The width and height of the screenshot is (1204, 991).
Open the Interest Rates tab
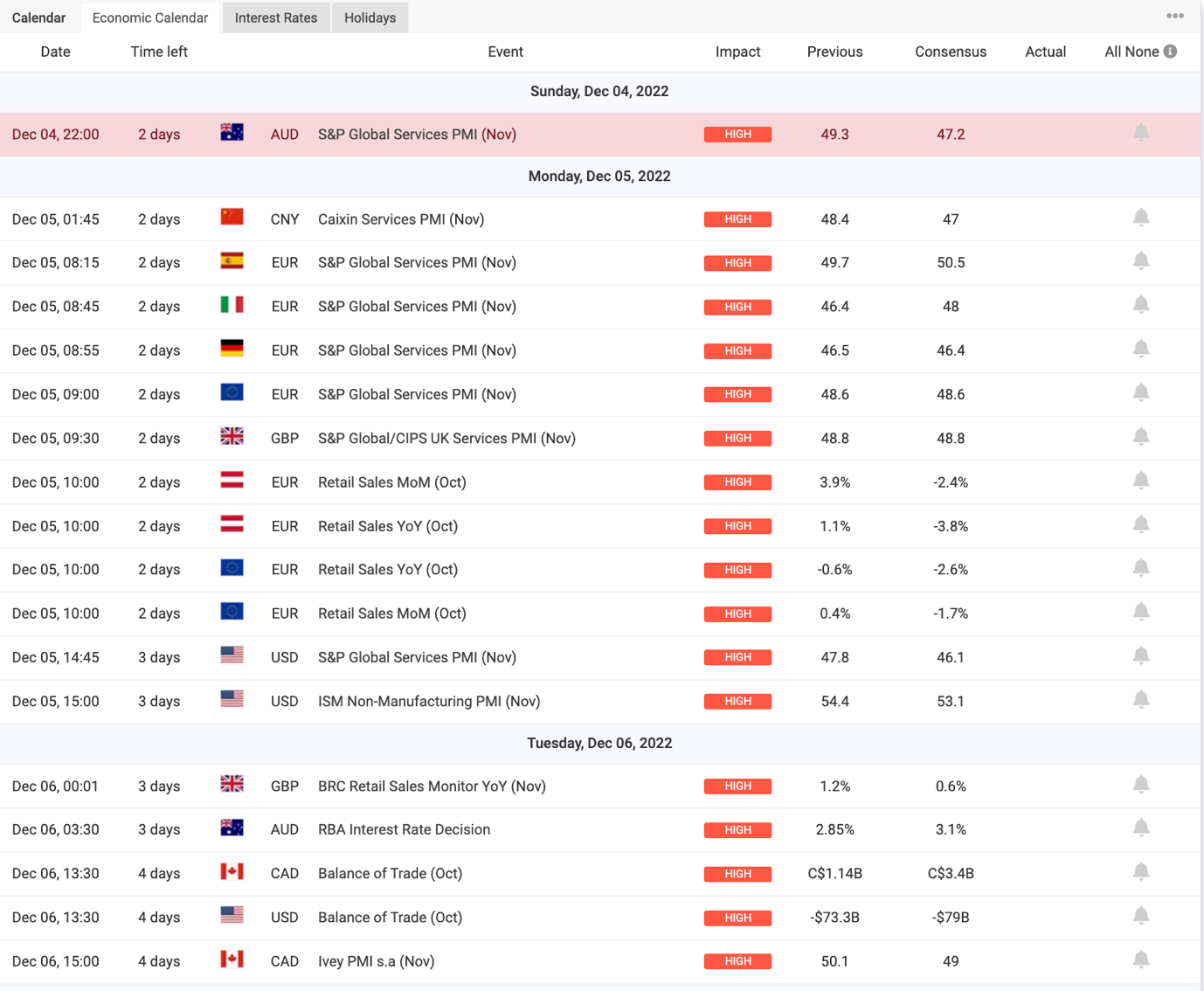(276, 17)
